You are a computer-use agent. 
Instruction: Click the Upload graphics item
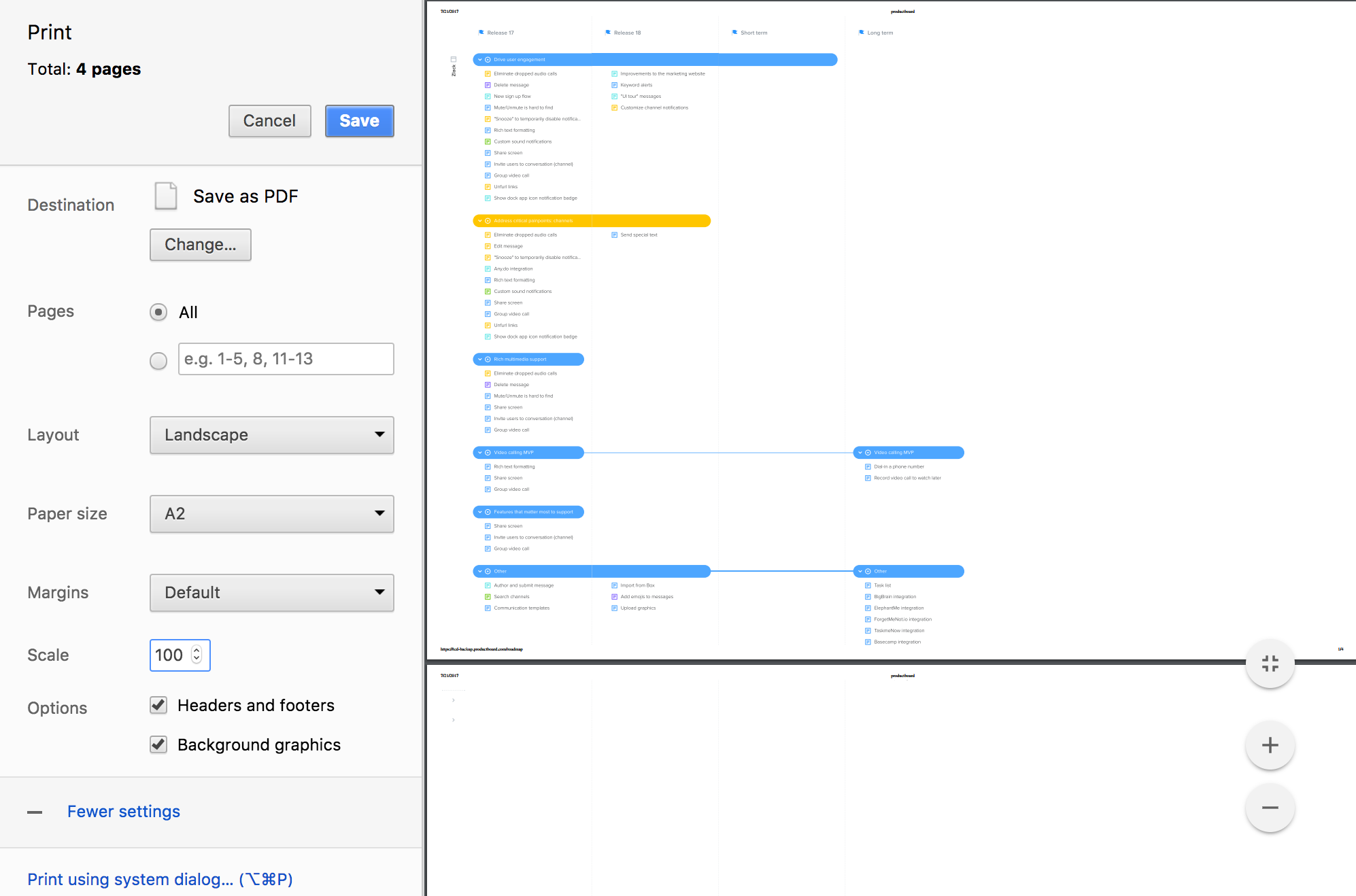pos(634,608)
